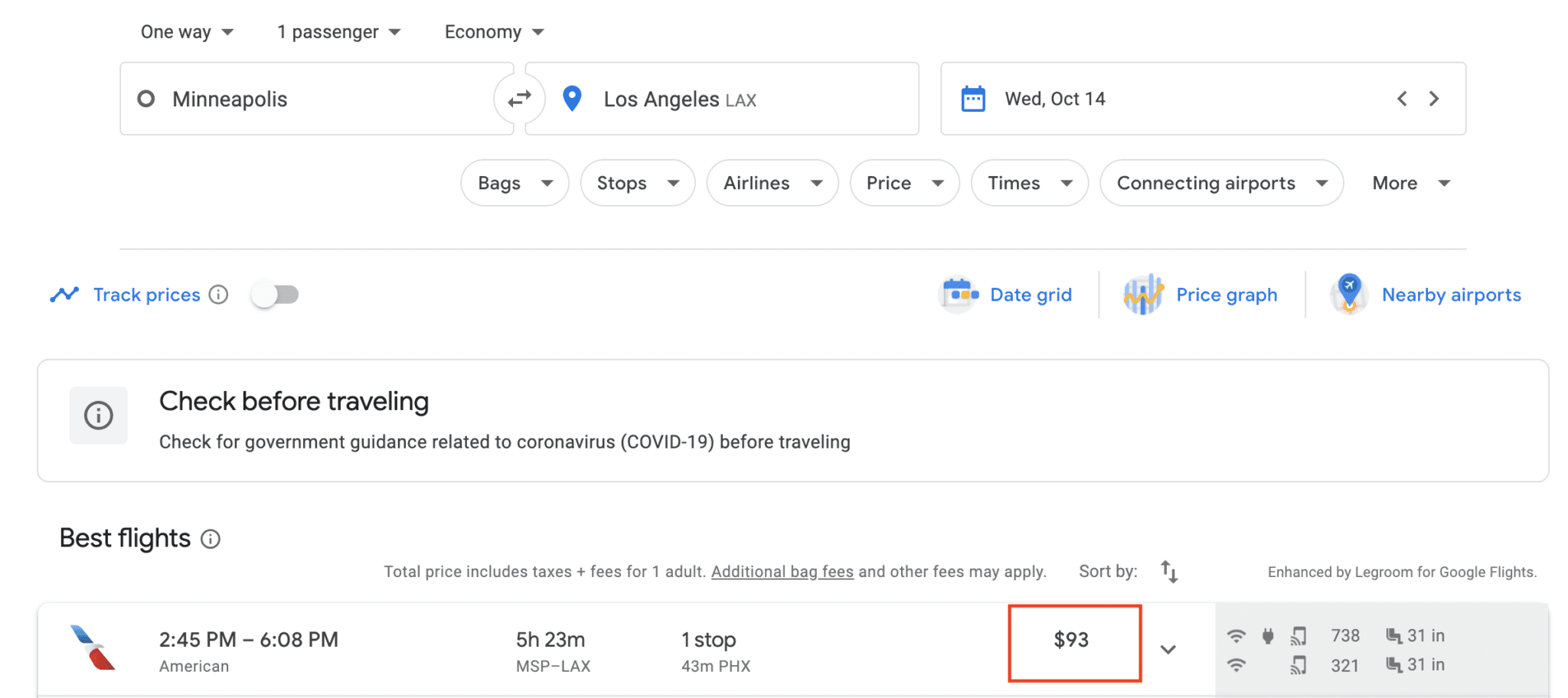Click the sort order arrows icon

tap(1169, 571)
